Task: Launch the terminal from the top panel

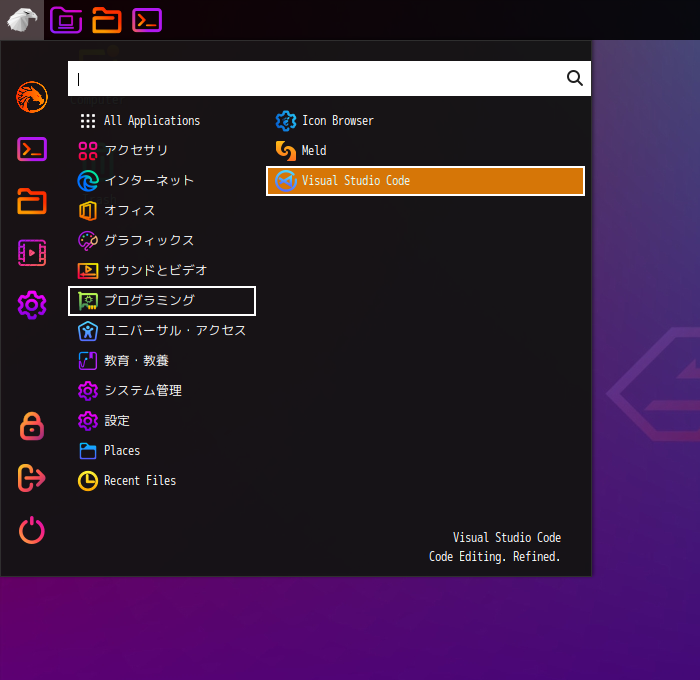Action: pos(147,20)
